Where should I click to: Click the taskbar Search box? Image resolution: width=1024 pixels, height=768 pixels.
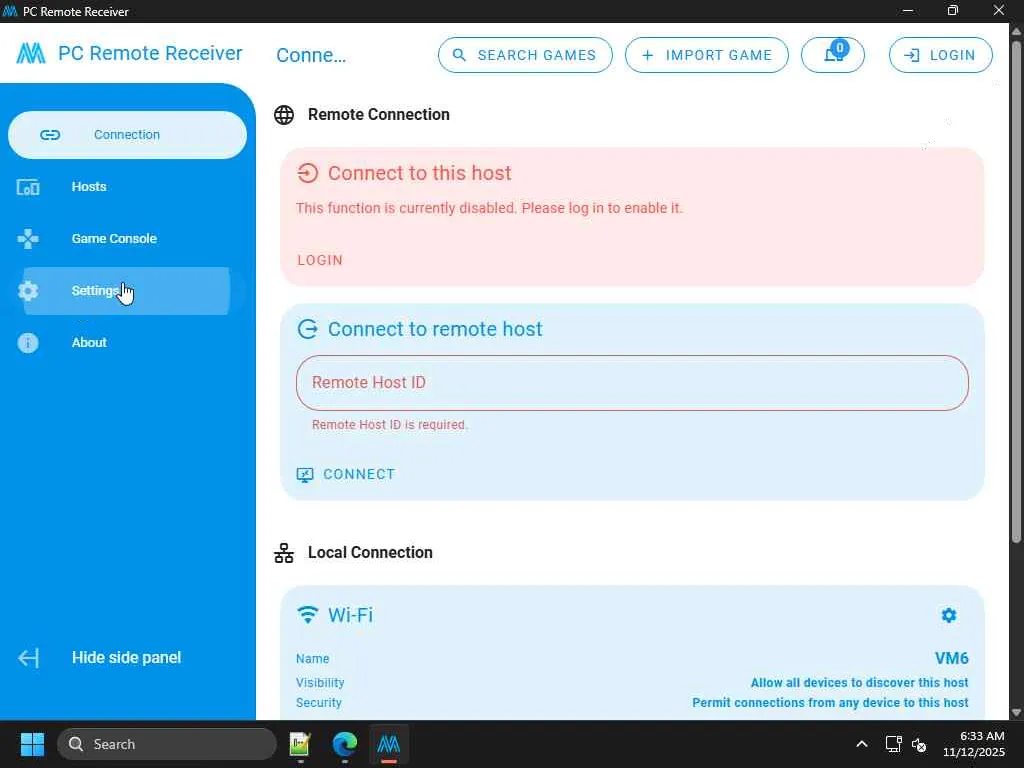tap(167, 744)
